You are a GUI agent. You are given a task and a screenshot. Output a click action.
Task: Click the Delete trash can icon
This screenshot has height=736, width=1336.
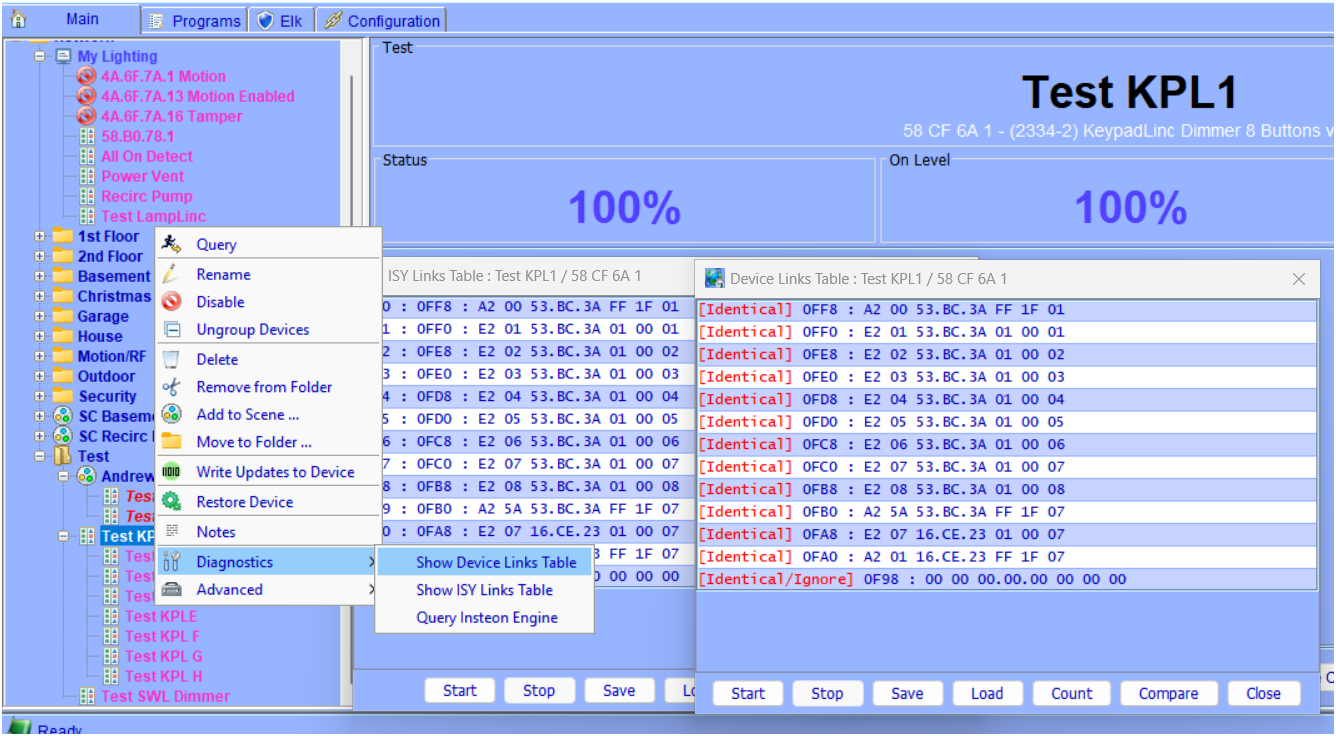pos(172,359)
